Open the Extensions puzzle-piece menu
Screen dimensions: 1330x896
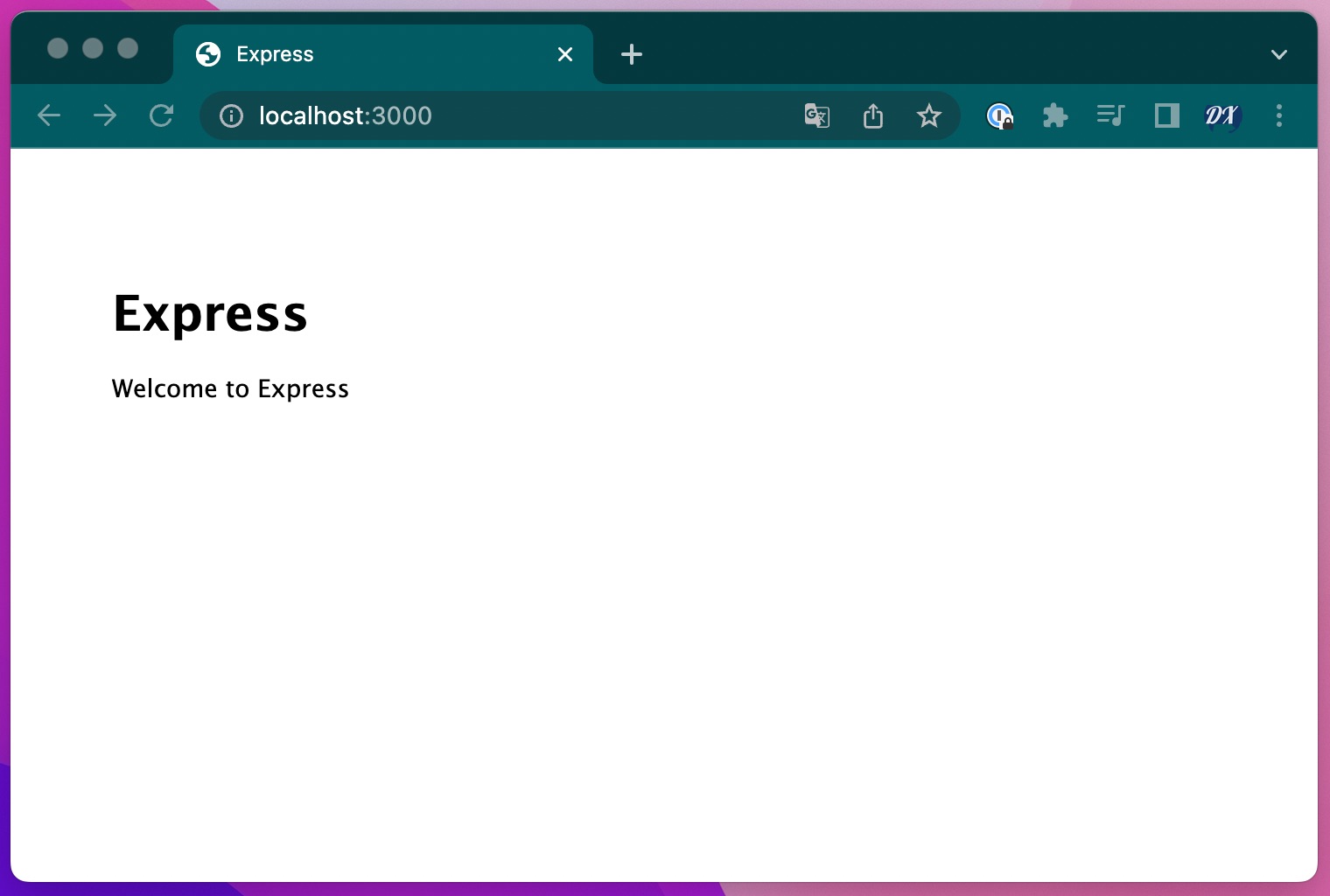(x=1054, y=115)
